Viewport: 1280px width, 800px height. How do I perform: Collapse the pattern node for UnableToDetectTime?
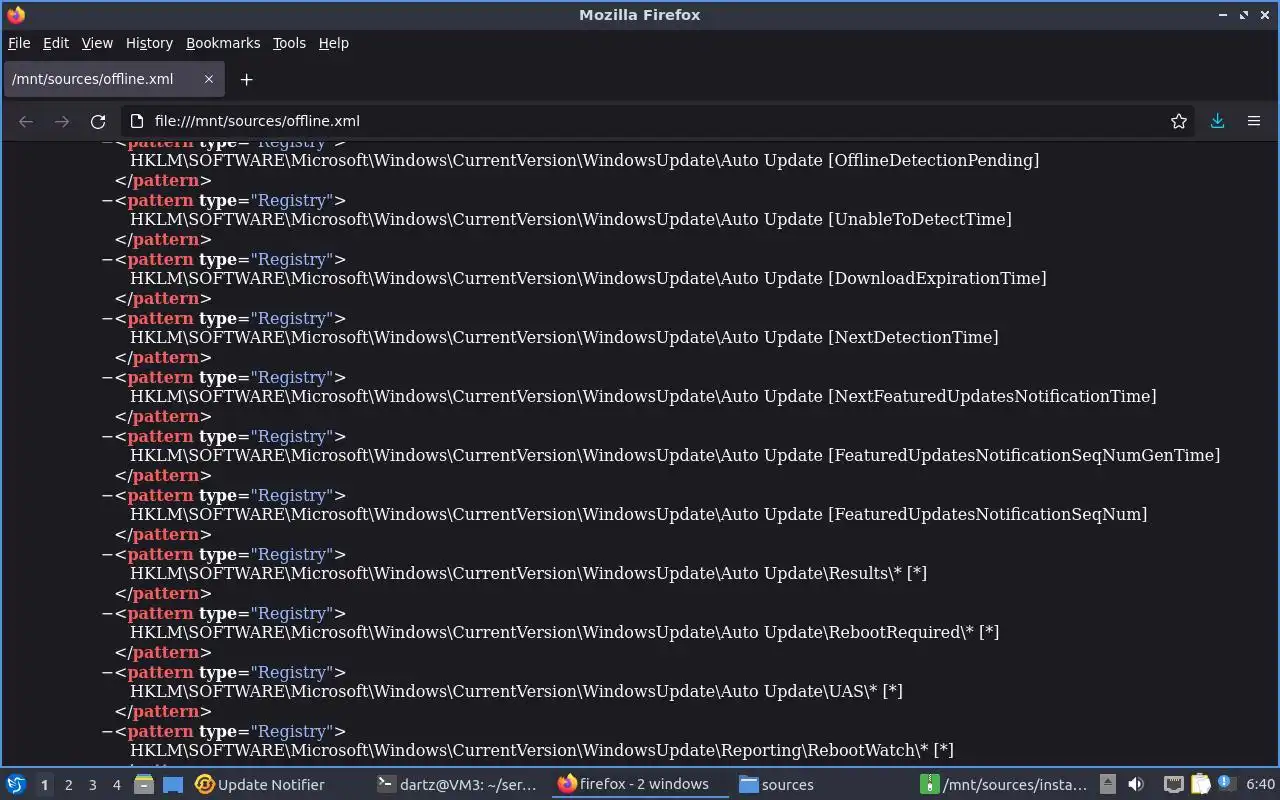107,200
